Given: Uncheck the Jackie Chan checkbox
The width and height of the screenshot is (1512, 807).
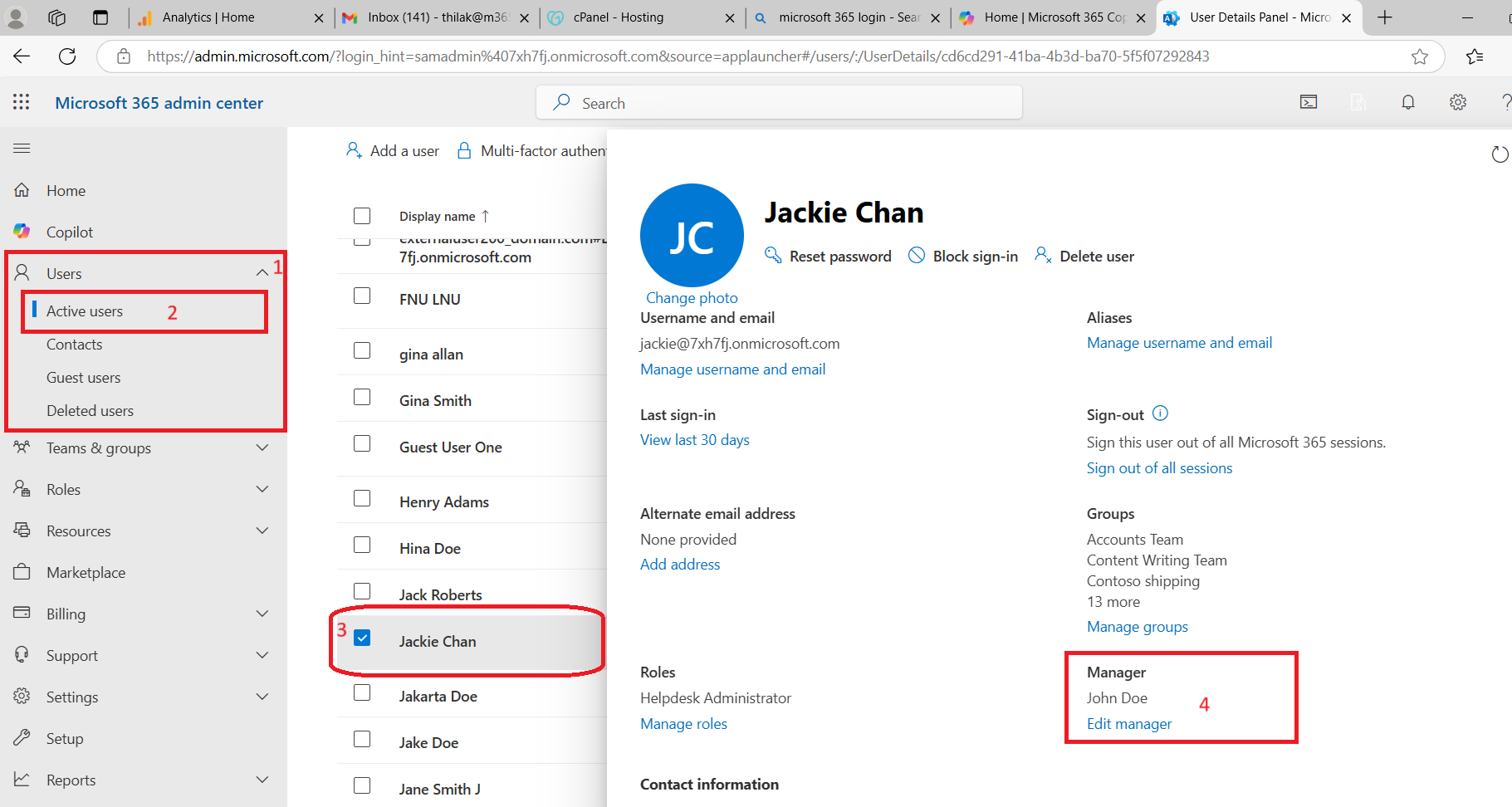Looking at the screenshot, I should [x=362, y=638].
